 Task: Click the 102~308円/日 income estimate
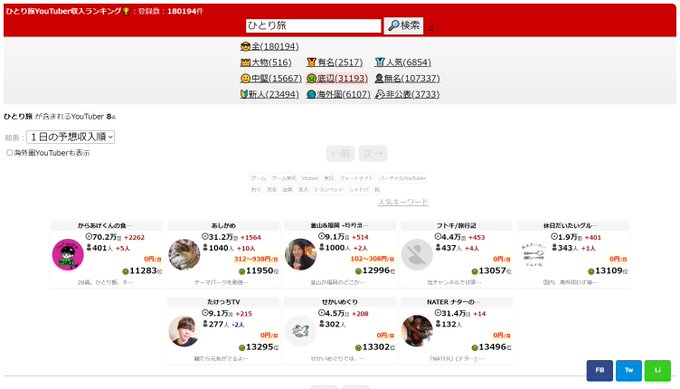(x=372, y=259)
